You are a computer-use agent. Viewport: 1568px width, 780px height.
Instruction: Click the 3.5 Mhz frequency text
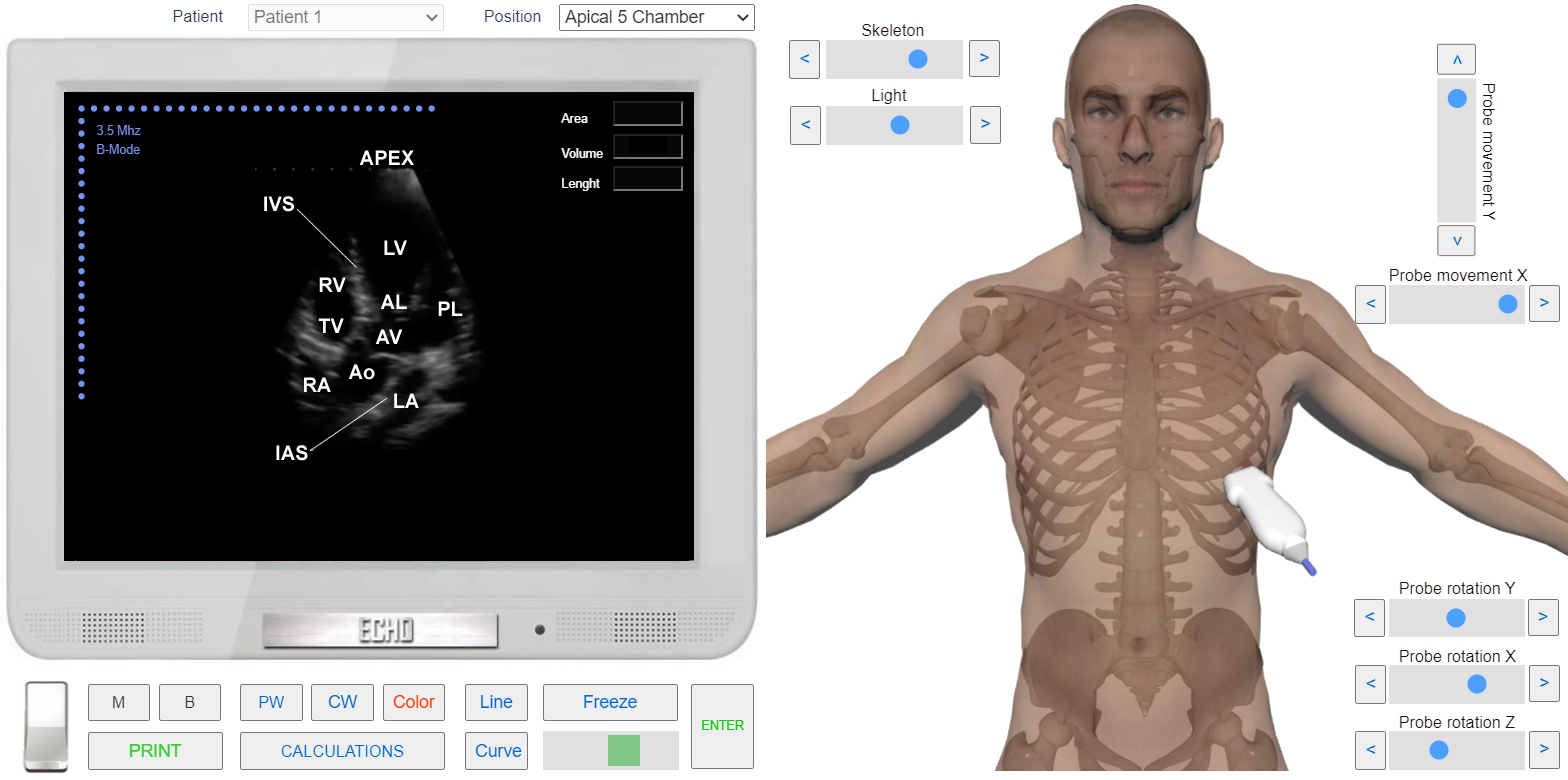(118, 131)
